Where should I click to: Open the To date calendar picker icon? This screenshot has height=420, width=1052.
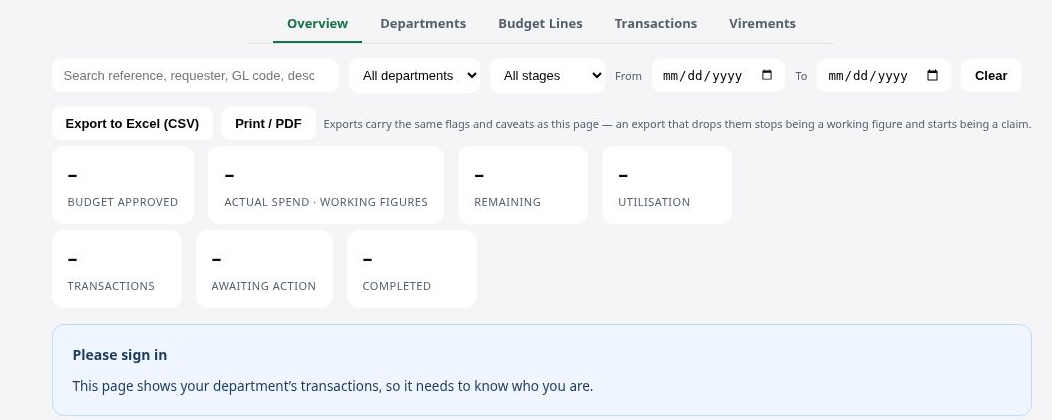point(933,75)
